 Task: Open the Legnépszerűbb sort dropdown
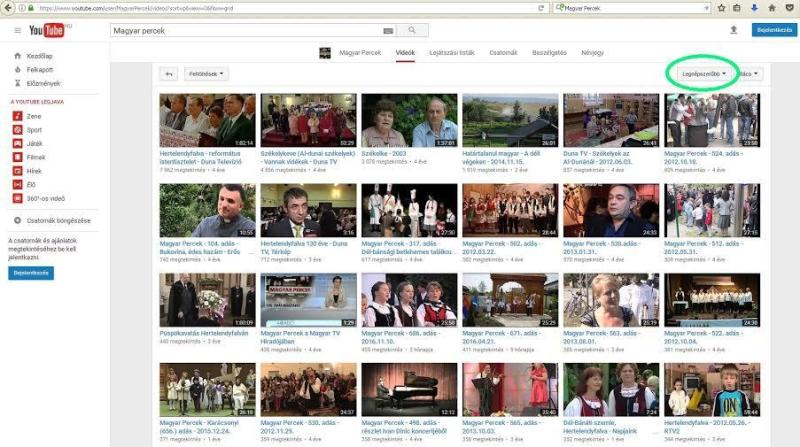[x=701, y=74]
